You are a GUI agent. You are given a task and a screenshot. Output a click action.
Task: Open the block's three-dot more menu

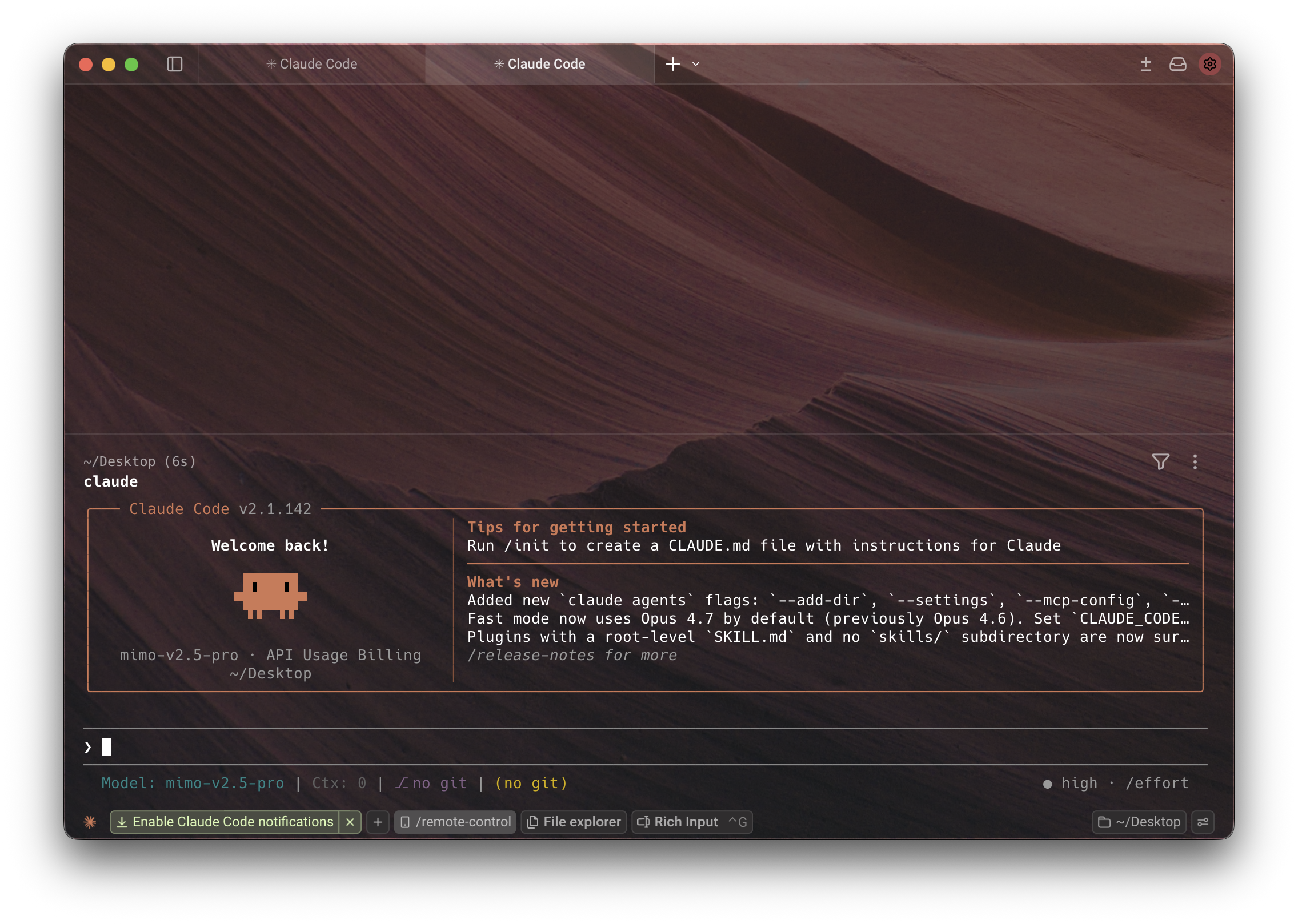pos(1195,461)
